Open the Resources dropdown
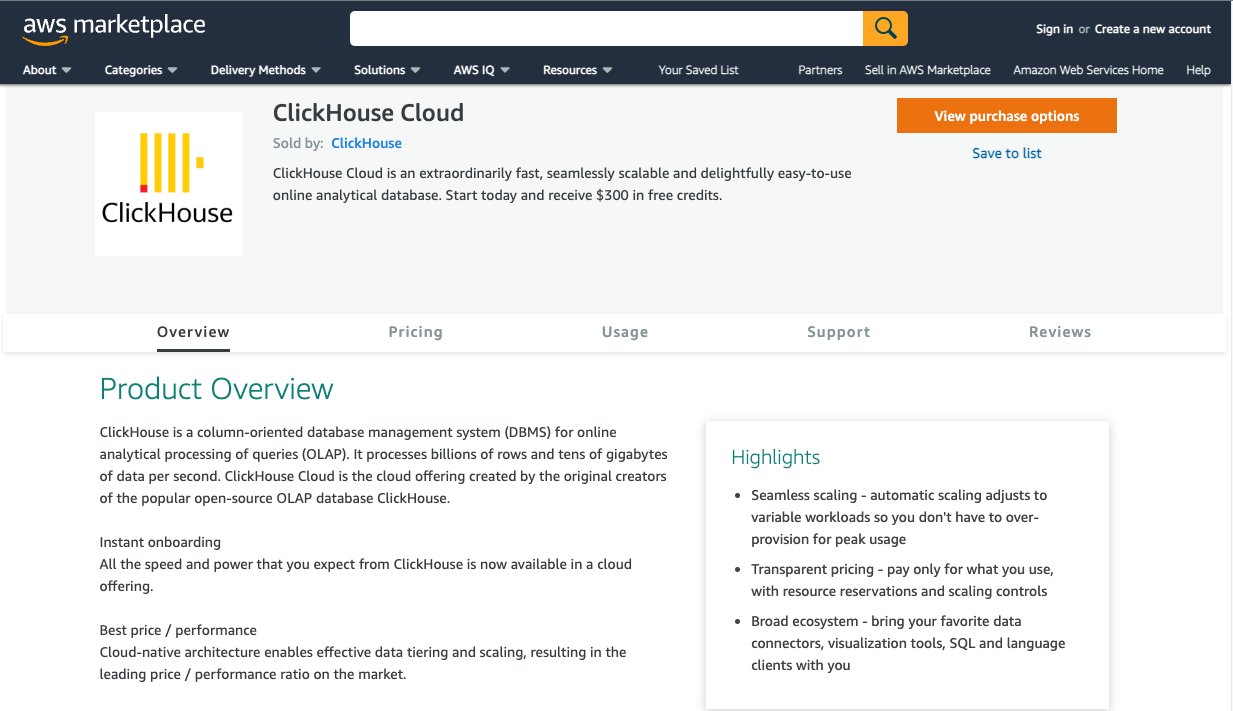1233x711 pixels. click(x=577, y=70)
